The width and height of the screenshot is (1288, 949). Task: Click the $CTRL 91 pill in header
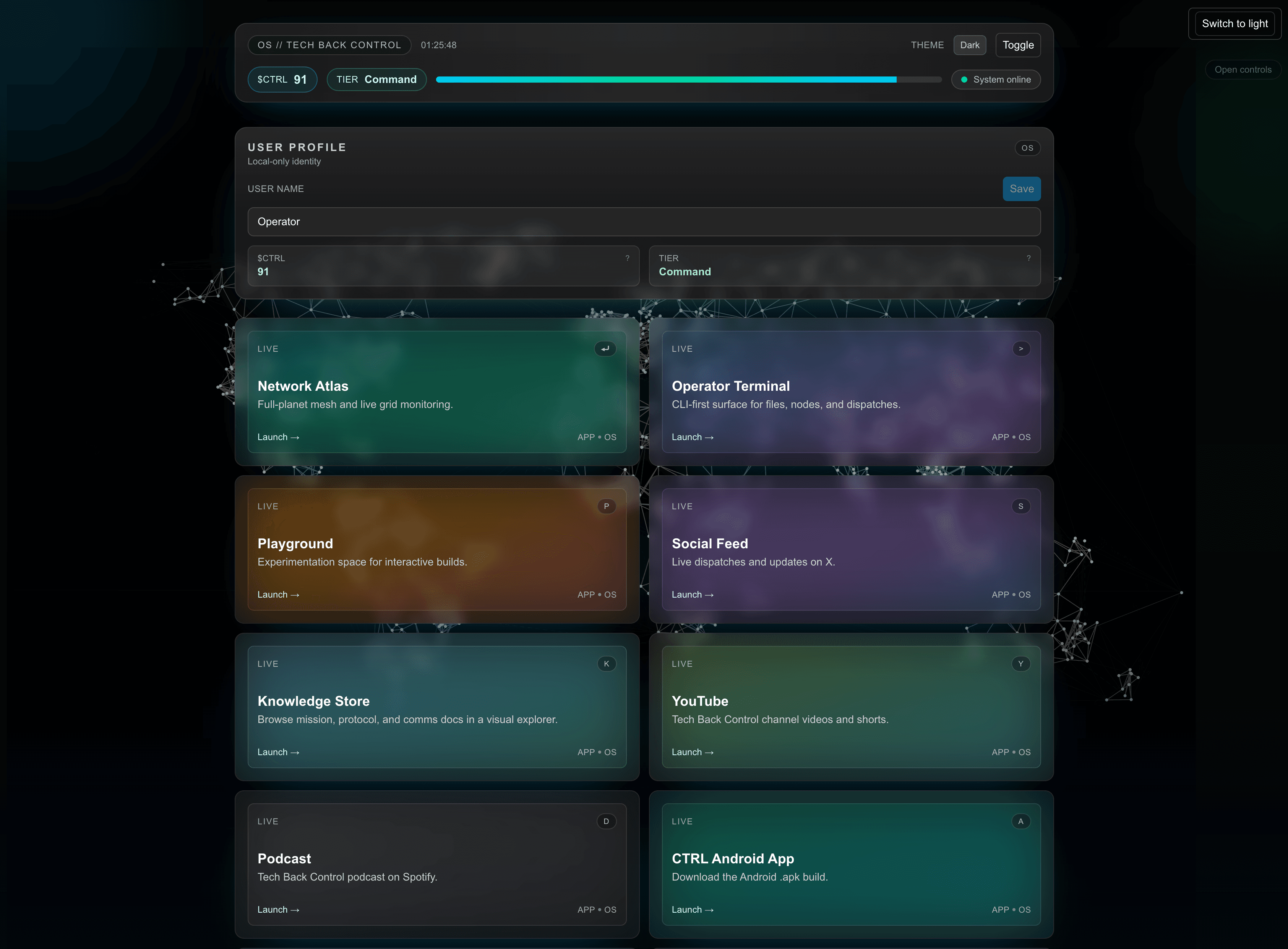point(282,79)
